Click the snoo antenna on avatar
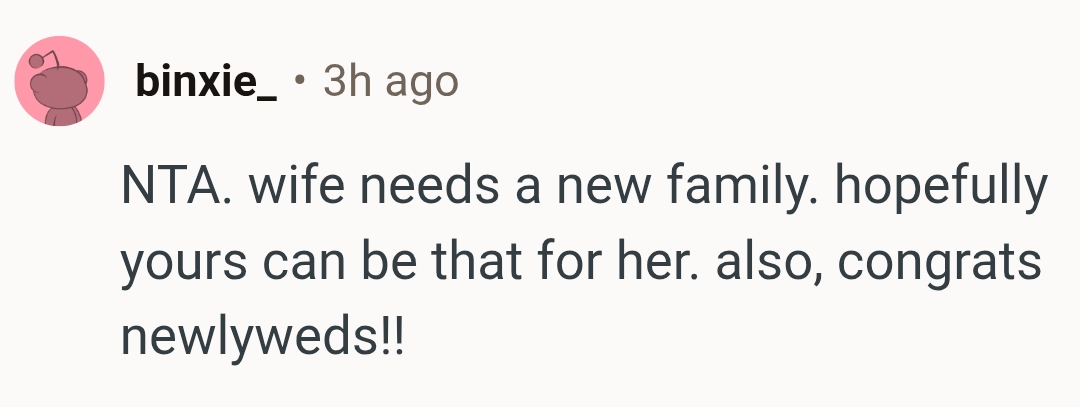The image size is (1080, 407). click(40, 60)
